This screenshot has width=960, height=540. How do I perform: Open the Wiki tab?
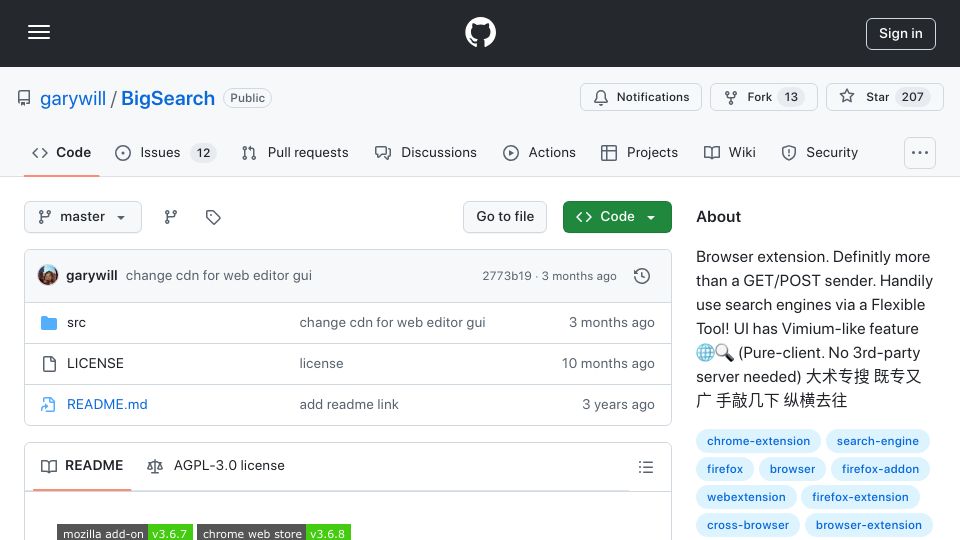tap(729, 152)
